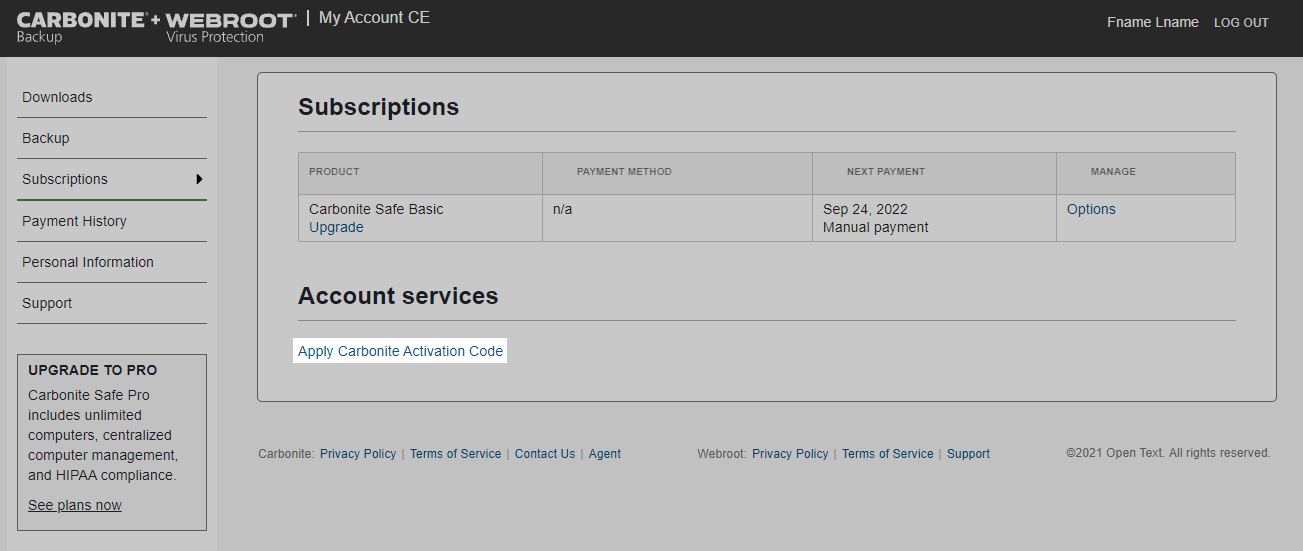The height and width of the screenshot is (551, 1303).
Task: Open Personal Information page
Action: point(88,262)
